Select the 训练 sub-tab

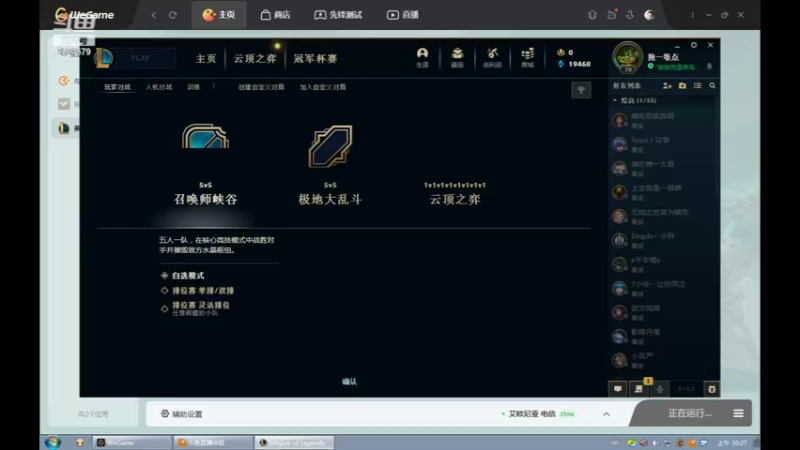click(193, 87)
